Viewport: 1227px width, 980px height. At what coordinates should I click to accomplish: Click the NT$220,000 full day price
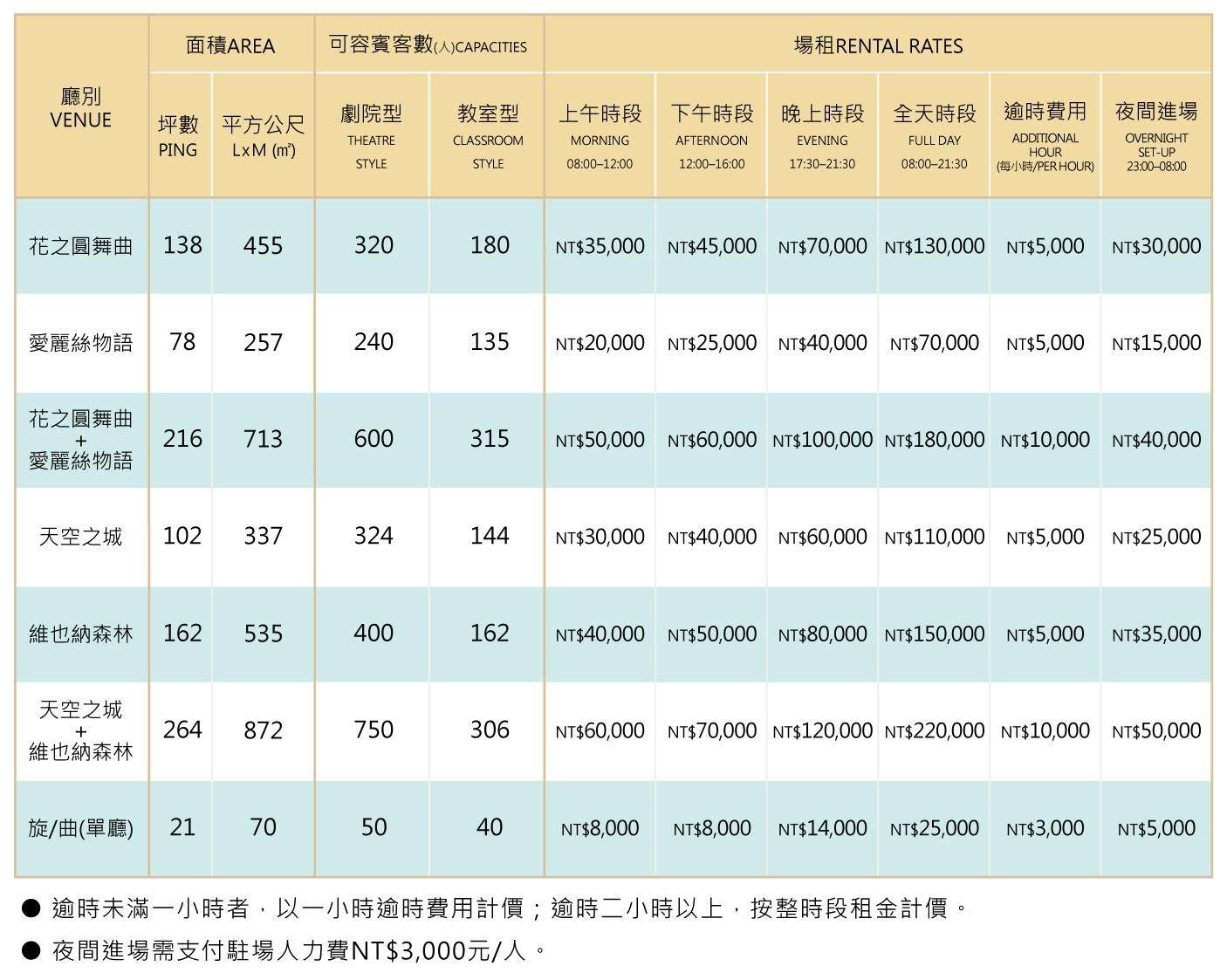[934, 731]
